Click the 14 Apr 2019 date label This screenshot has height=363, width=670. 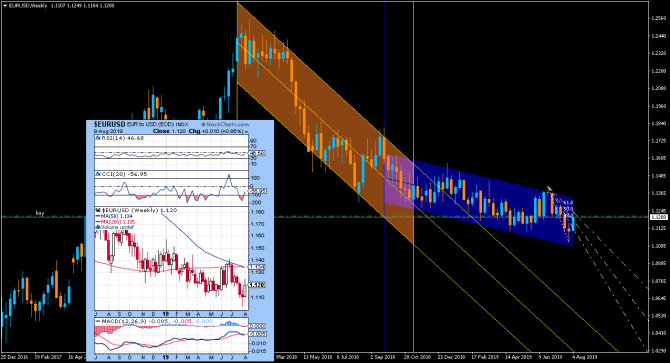pyautogui.click(x=518, y=357)
